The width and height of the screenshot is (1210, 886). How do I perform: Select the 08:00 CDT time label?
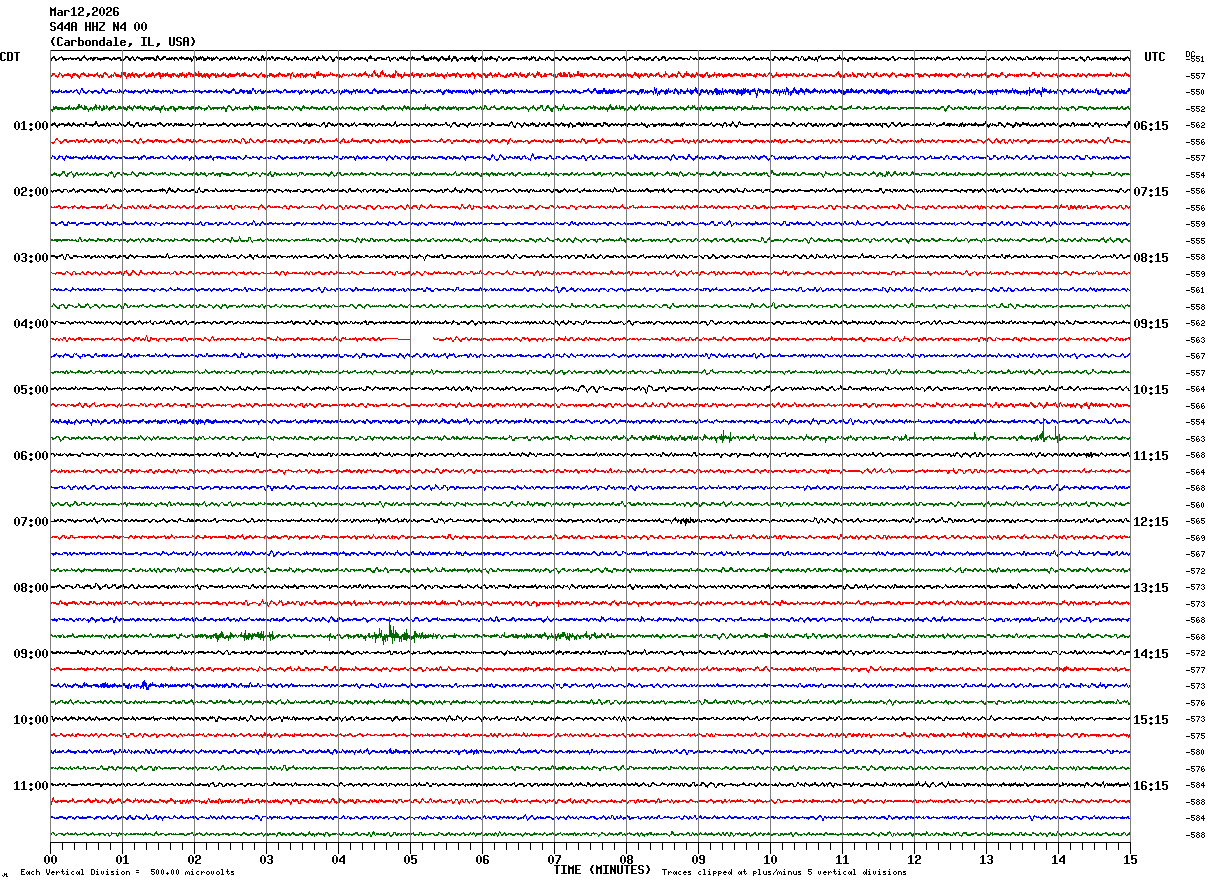tap(30, 588)
